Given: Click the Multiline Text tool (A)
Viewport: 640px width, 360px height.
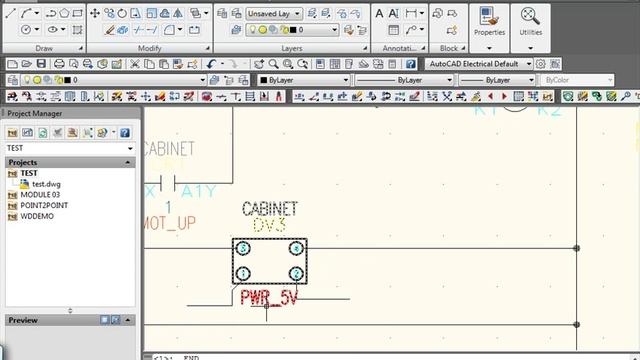Looking at the screenshot, I should click(379, 13).
